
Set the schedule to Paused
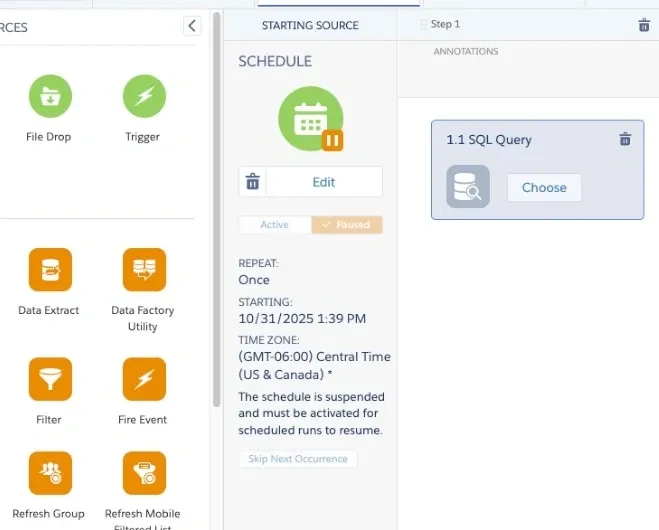(x=347, y=225)
